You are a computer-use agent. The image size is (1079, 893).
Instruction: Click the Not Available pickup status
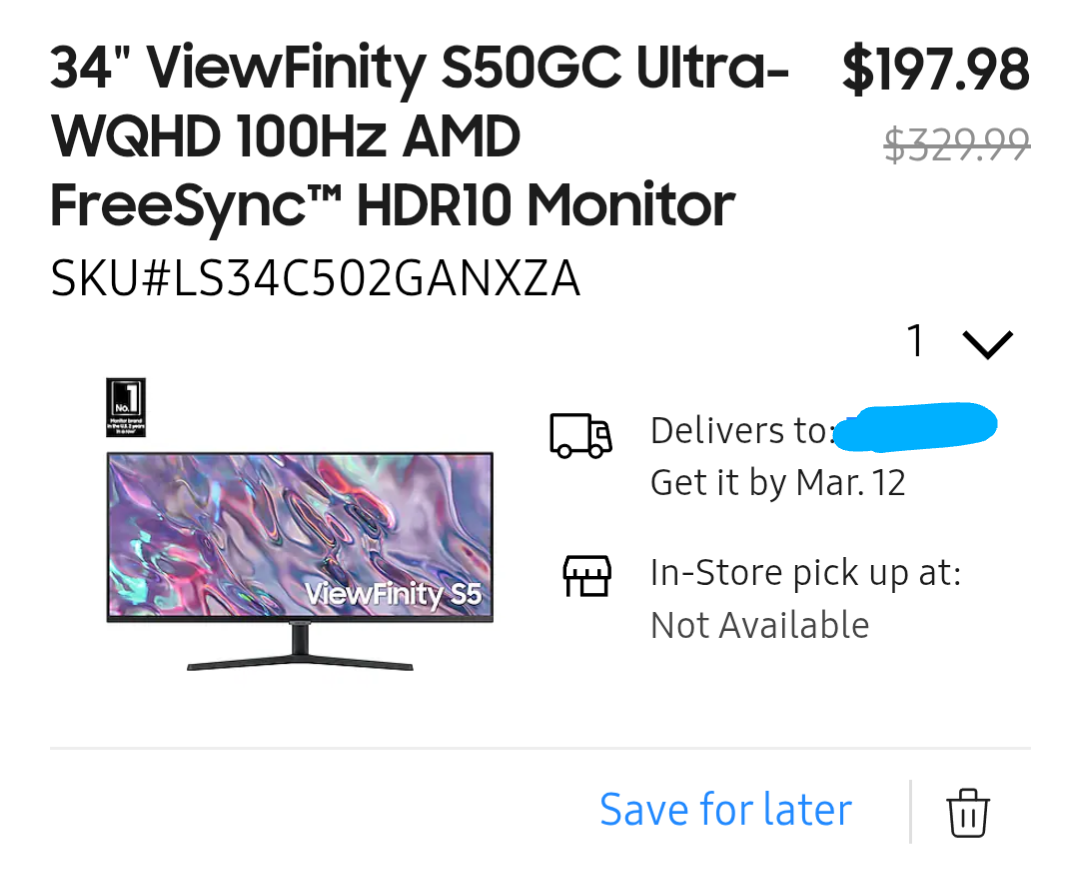760,625
